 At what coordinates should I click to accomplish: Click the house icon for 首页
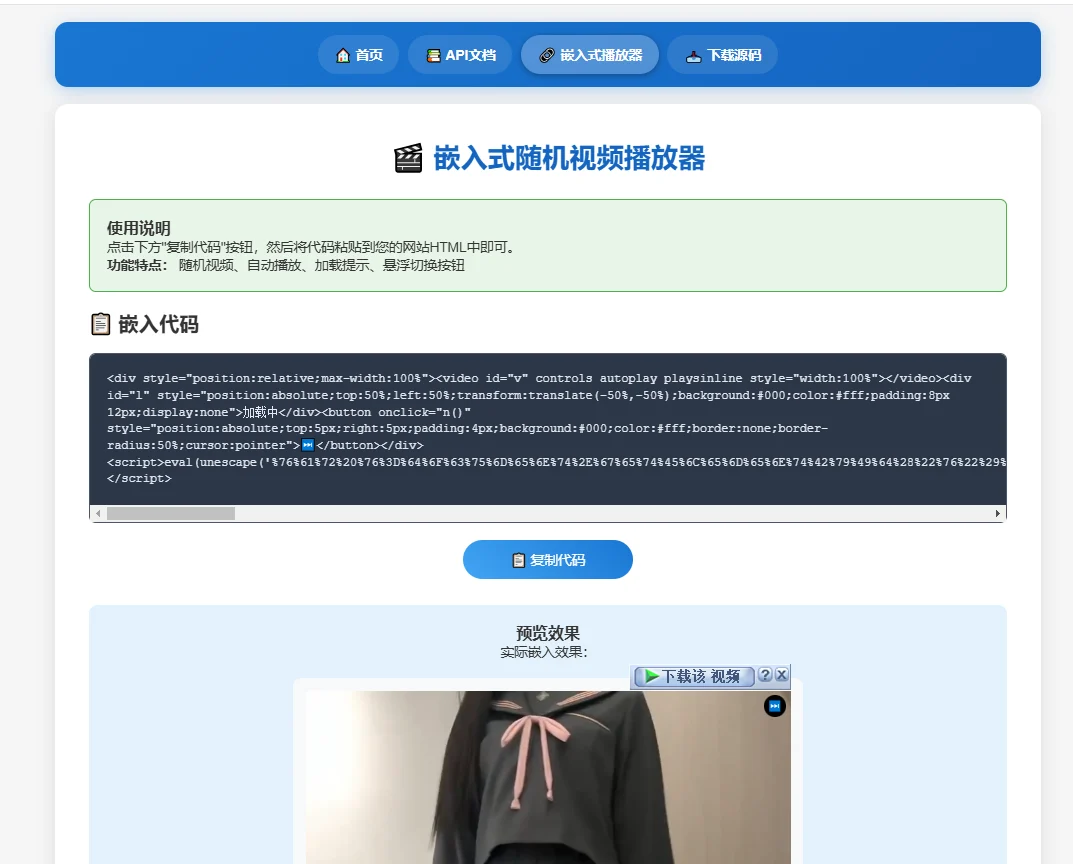coord(343,55)
